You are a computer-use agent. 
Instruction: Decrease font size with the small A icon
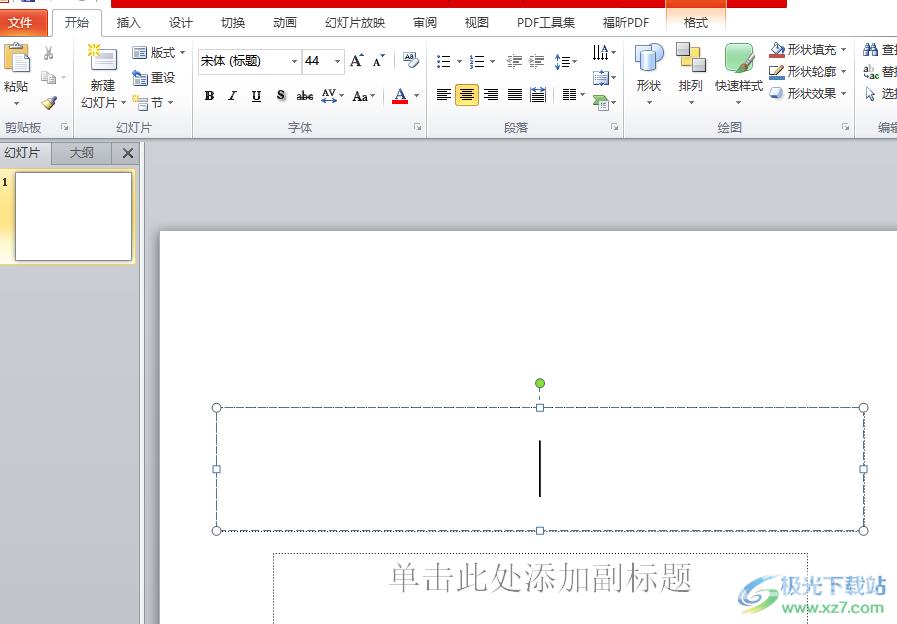click(379, 60)
